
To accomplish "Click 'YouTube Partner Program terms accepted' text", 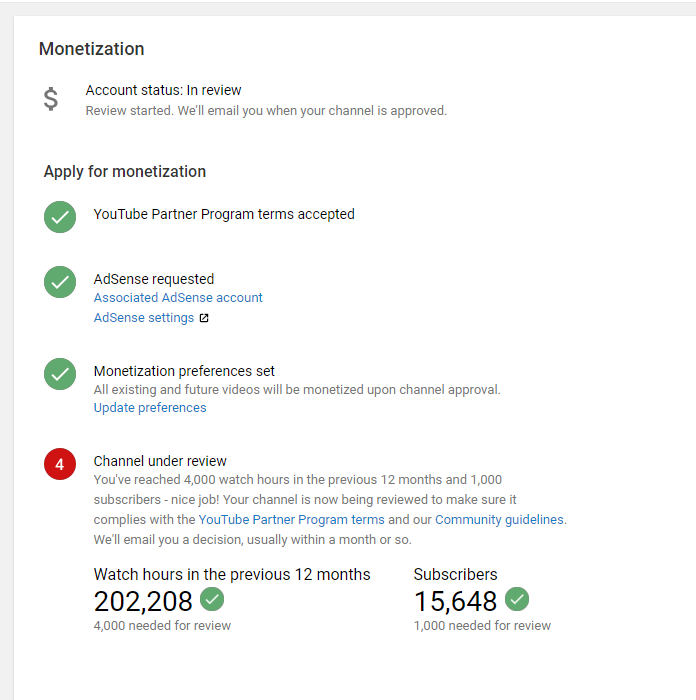I will [224, 214].
